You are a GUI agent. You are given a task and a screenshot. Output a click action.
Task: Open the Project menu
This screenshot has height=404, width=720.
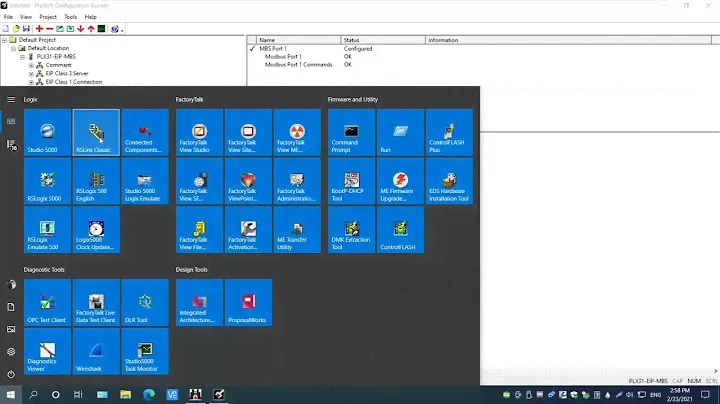[x=47, y=17]
